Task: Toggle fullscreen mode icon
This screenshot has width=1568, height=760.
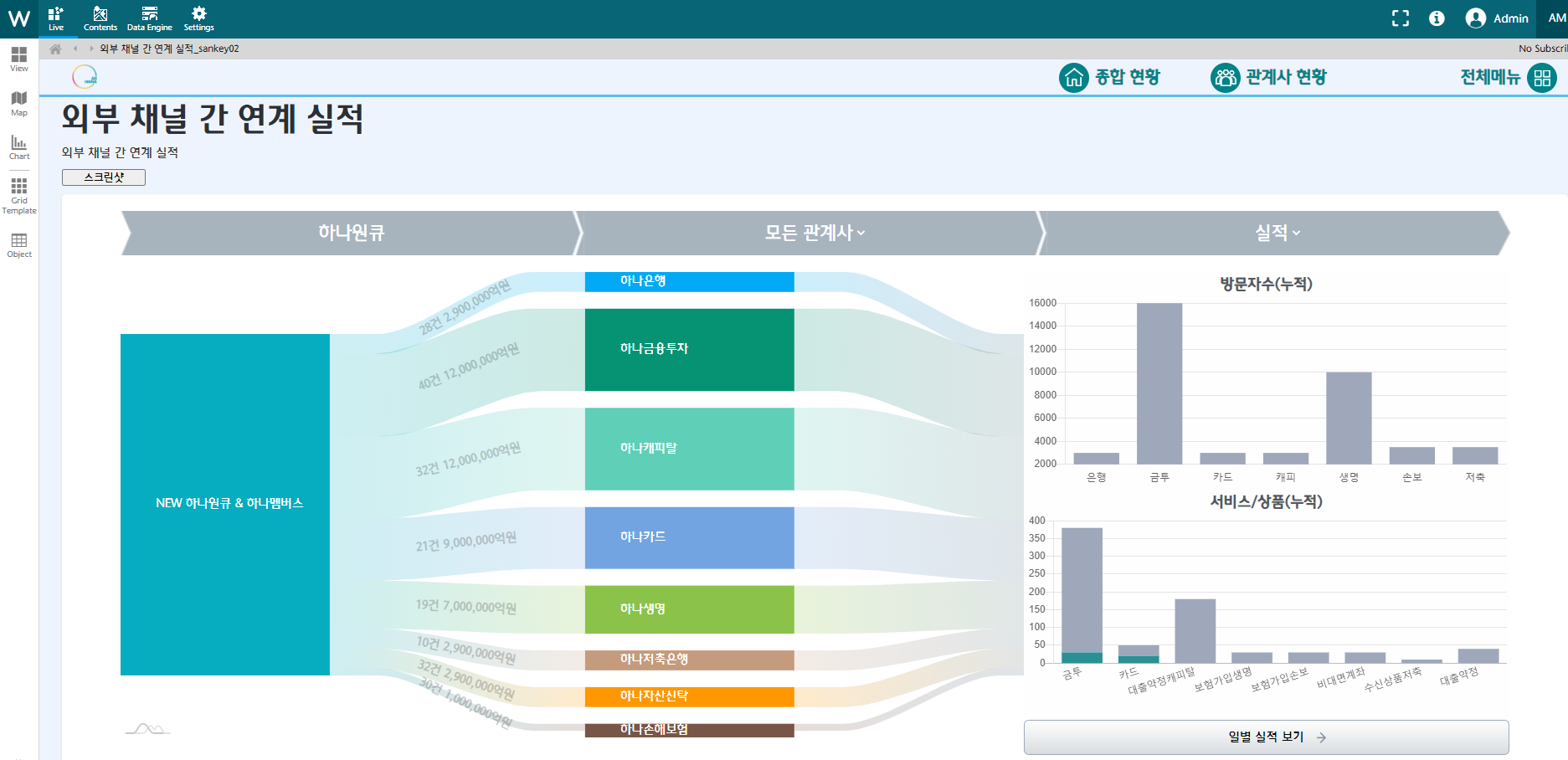Action: pos(1401,18)
